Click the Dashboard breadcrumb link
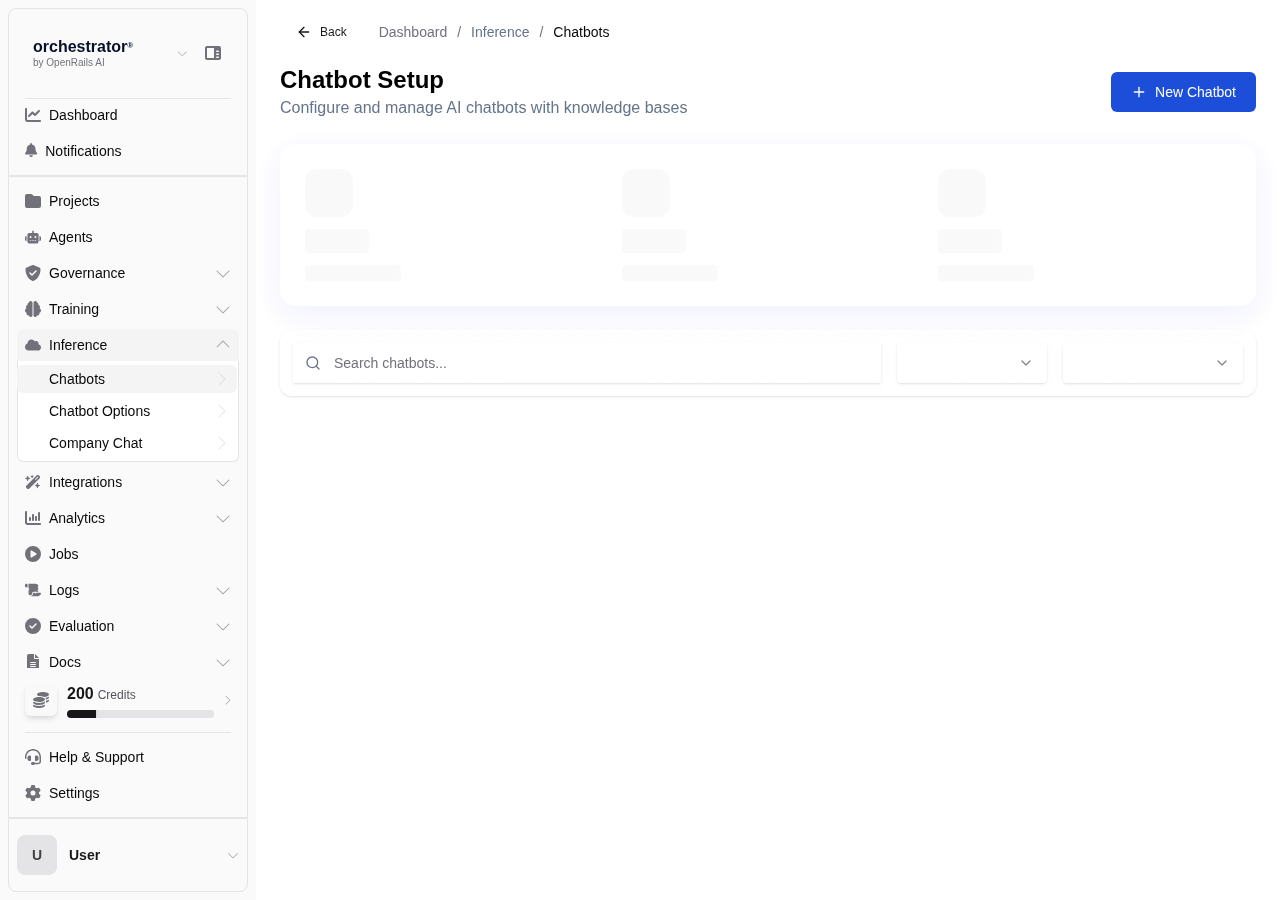 413,32
